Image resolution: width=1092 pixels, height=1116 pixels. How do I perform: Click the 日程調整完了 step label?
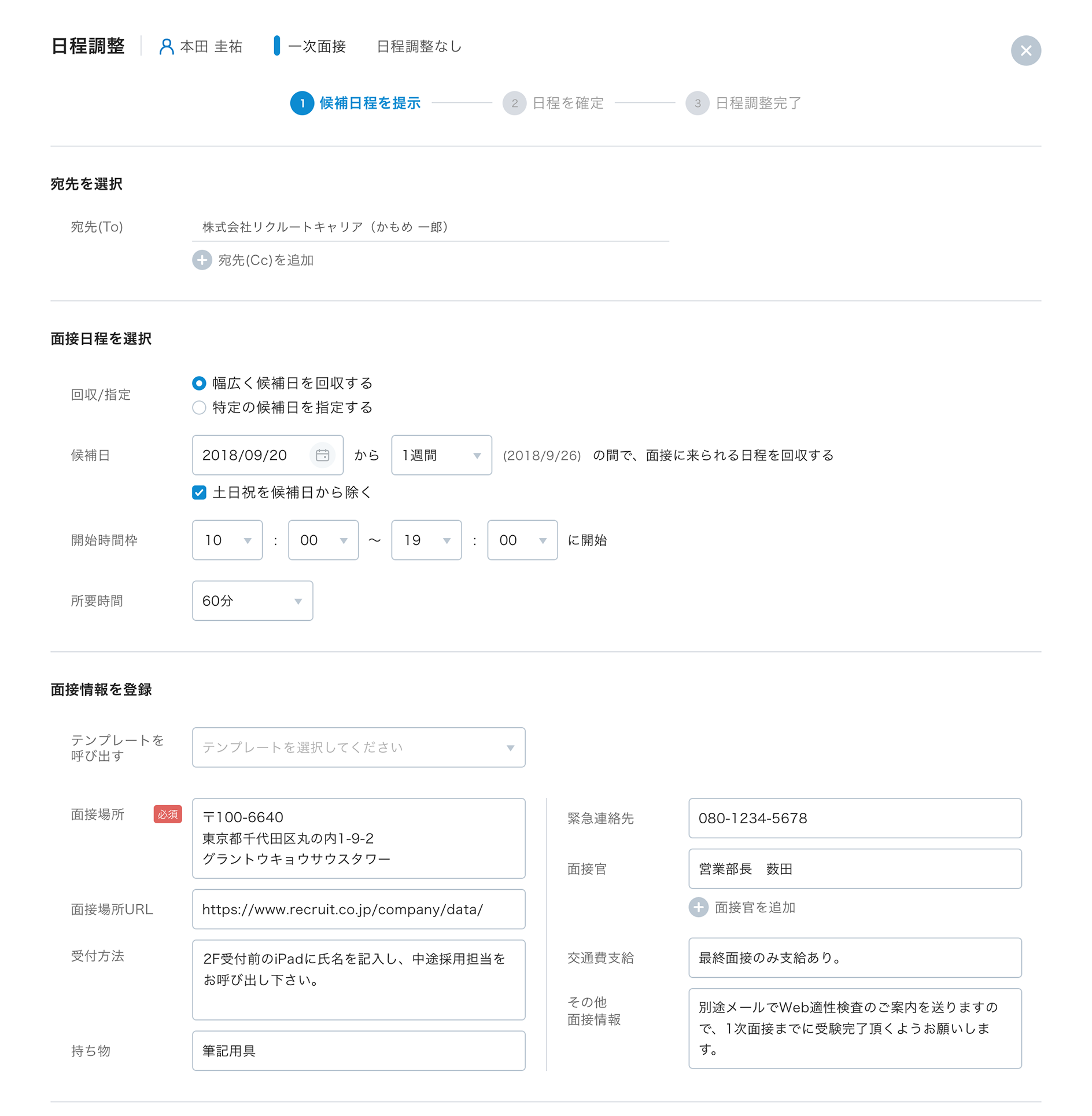tap(758, 104)
